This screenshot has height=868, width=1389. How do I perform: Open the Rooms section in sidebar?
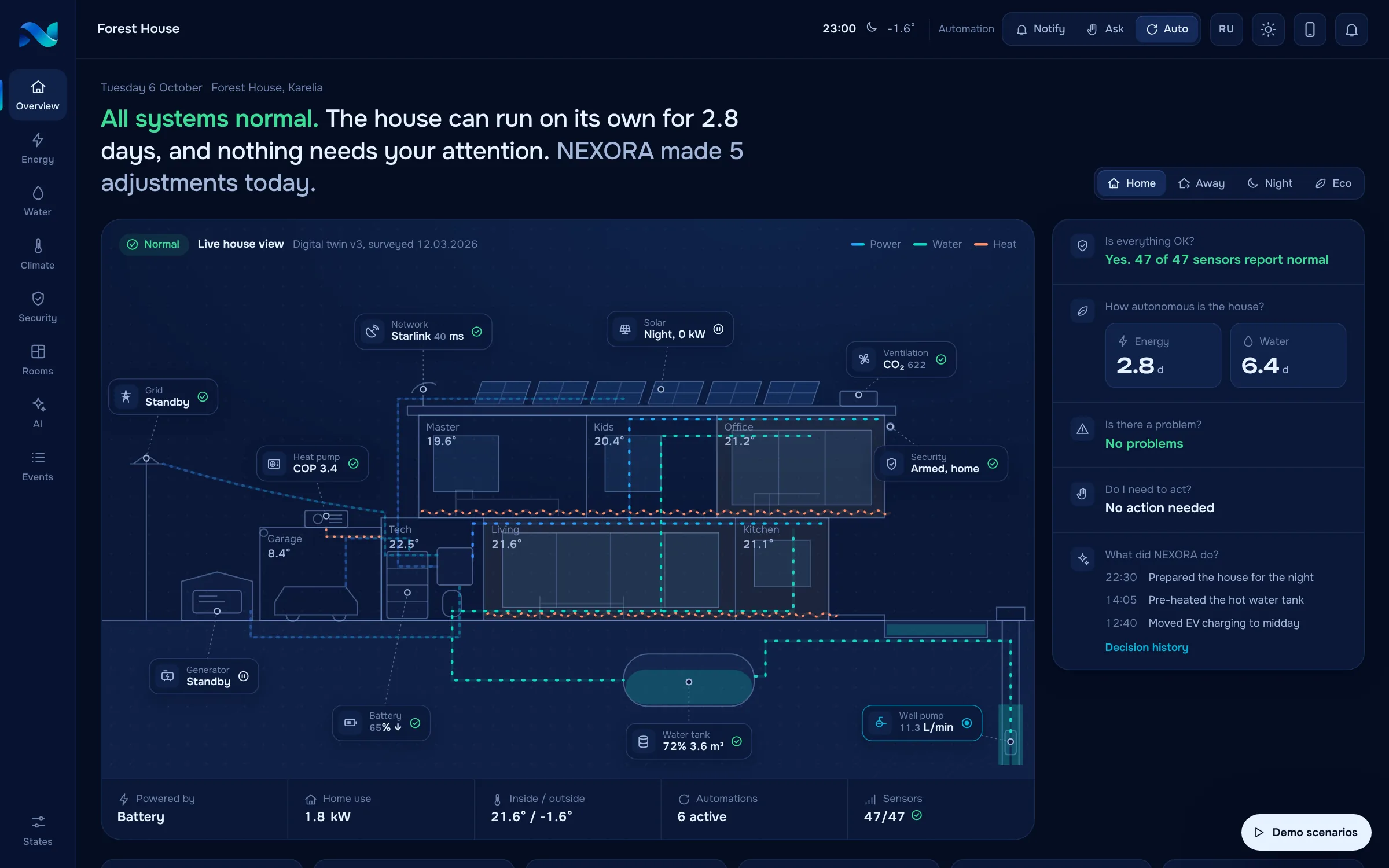[x=38, y=360]
